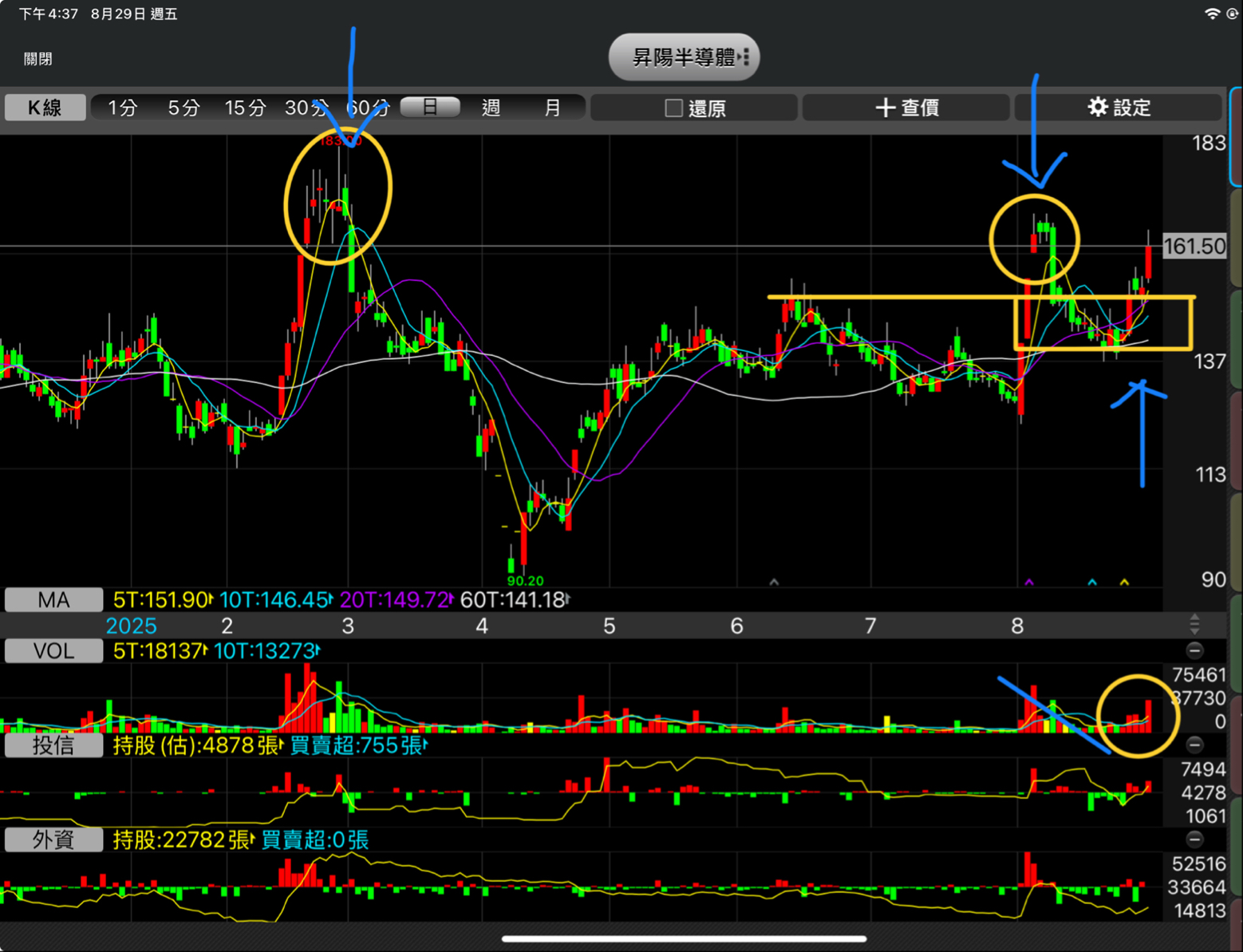This screenshot has width=1243, height=952.
Task: Open the VOL indicator selector
Action: 53,651
